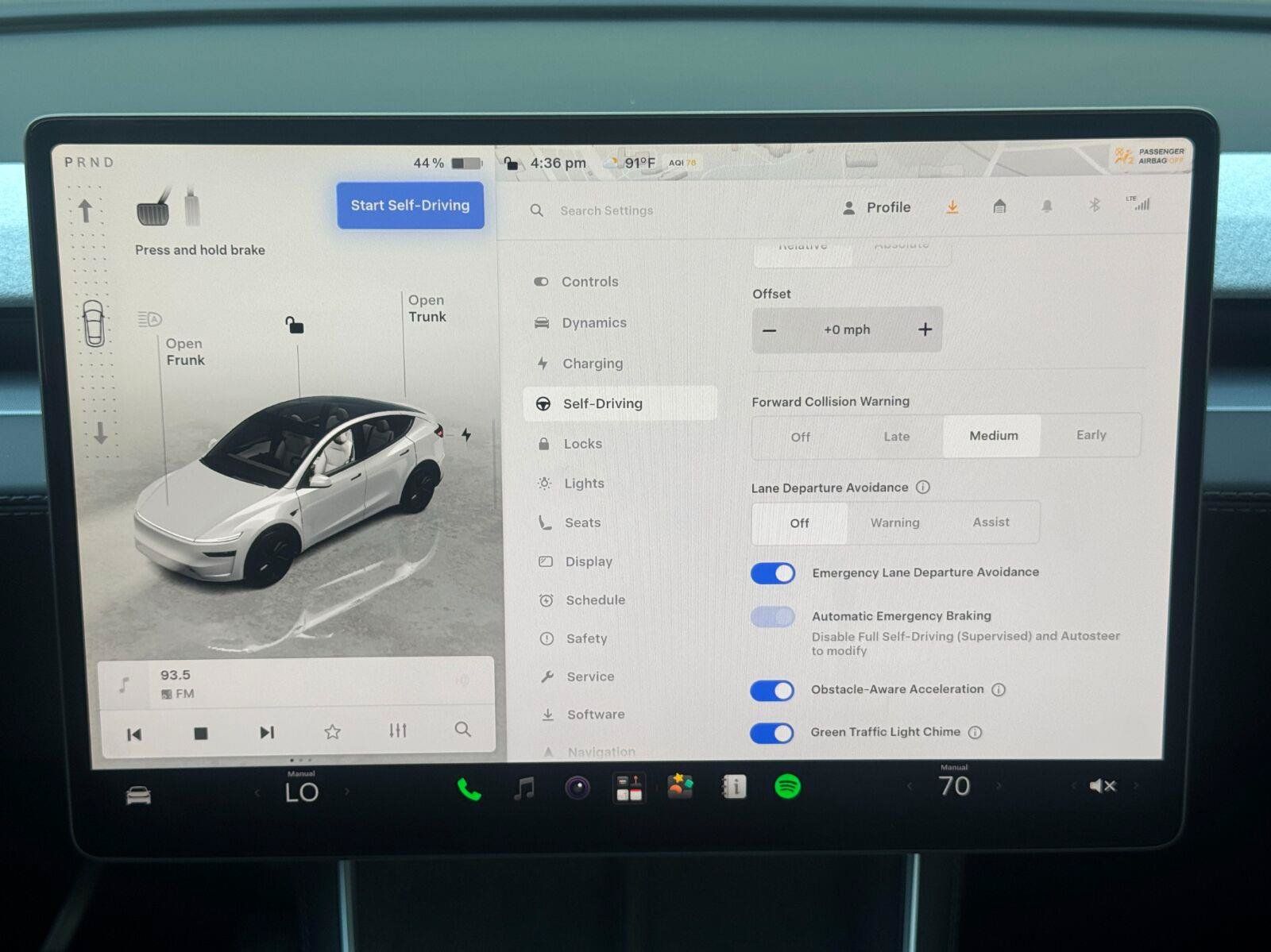Open the owner's manual icon

[x=734, y=787]
